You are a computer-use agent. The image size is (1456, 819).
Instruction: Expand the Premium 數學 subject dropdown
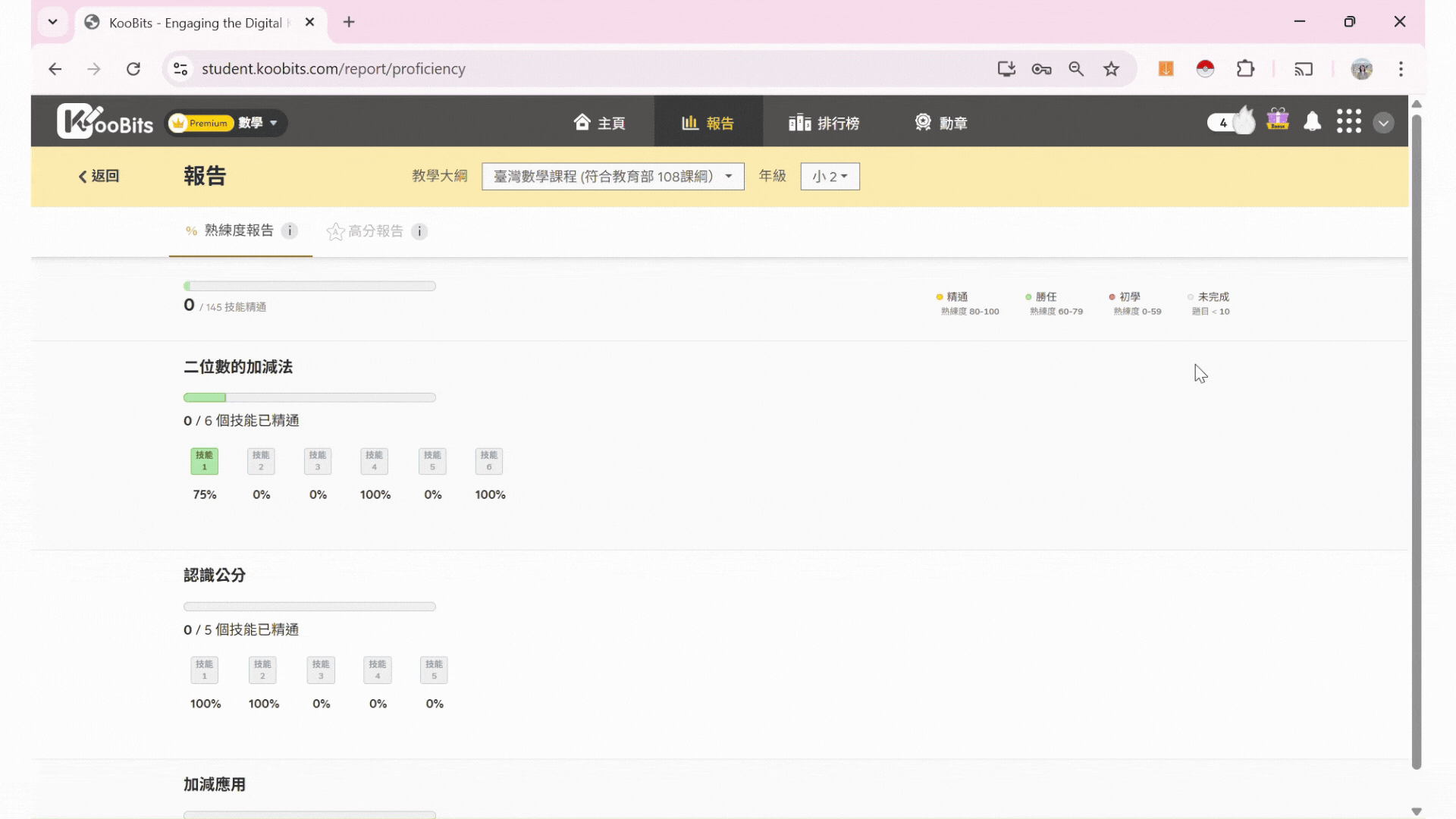pyautogui.click(x=225, y=123)
